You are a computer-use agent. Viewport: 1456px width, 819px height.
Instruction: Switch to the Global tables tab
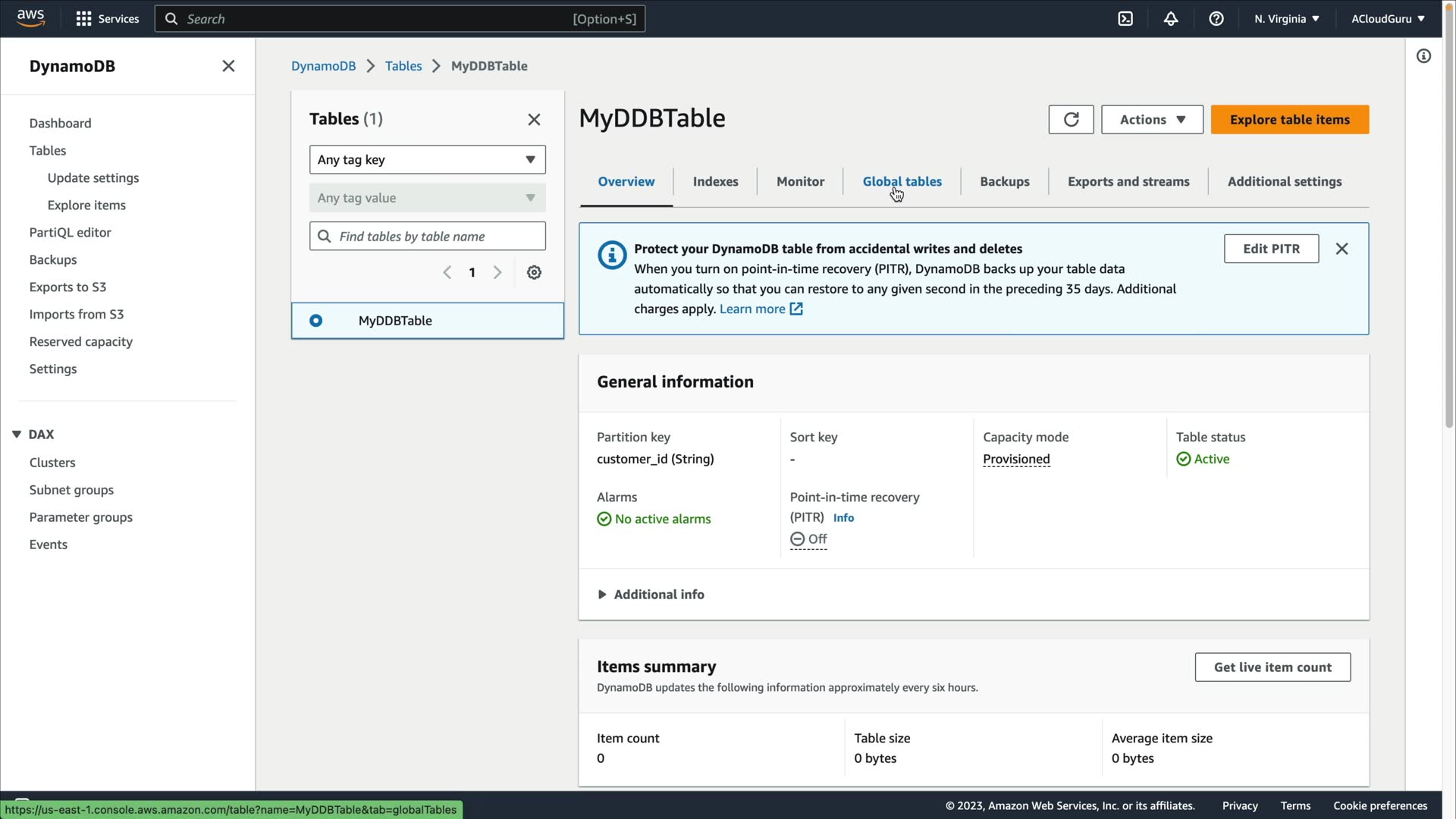pos(902,182)
